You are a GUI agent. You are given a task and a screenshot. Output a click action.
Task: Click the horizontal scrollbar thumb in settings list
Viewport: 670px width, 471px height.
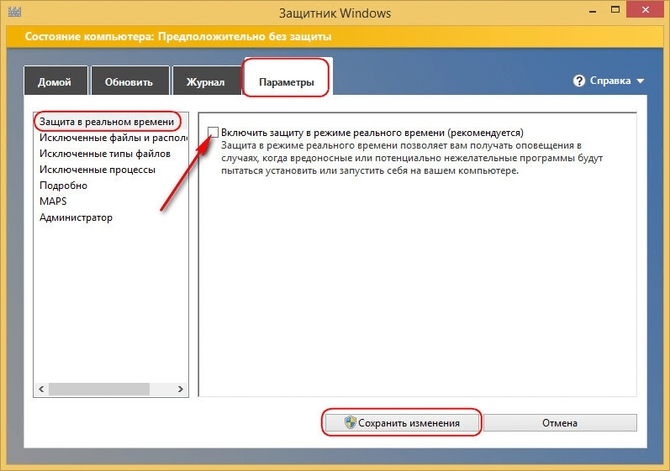pyautogui.click(x=99, y=389)
